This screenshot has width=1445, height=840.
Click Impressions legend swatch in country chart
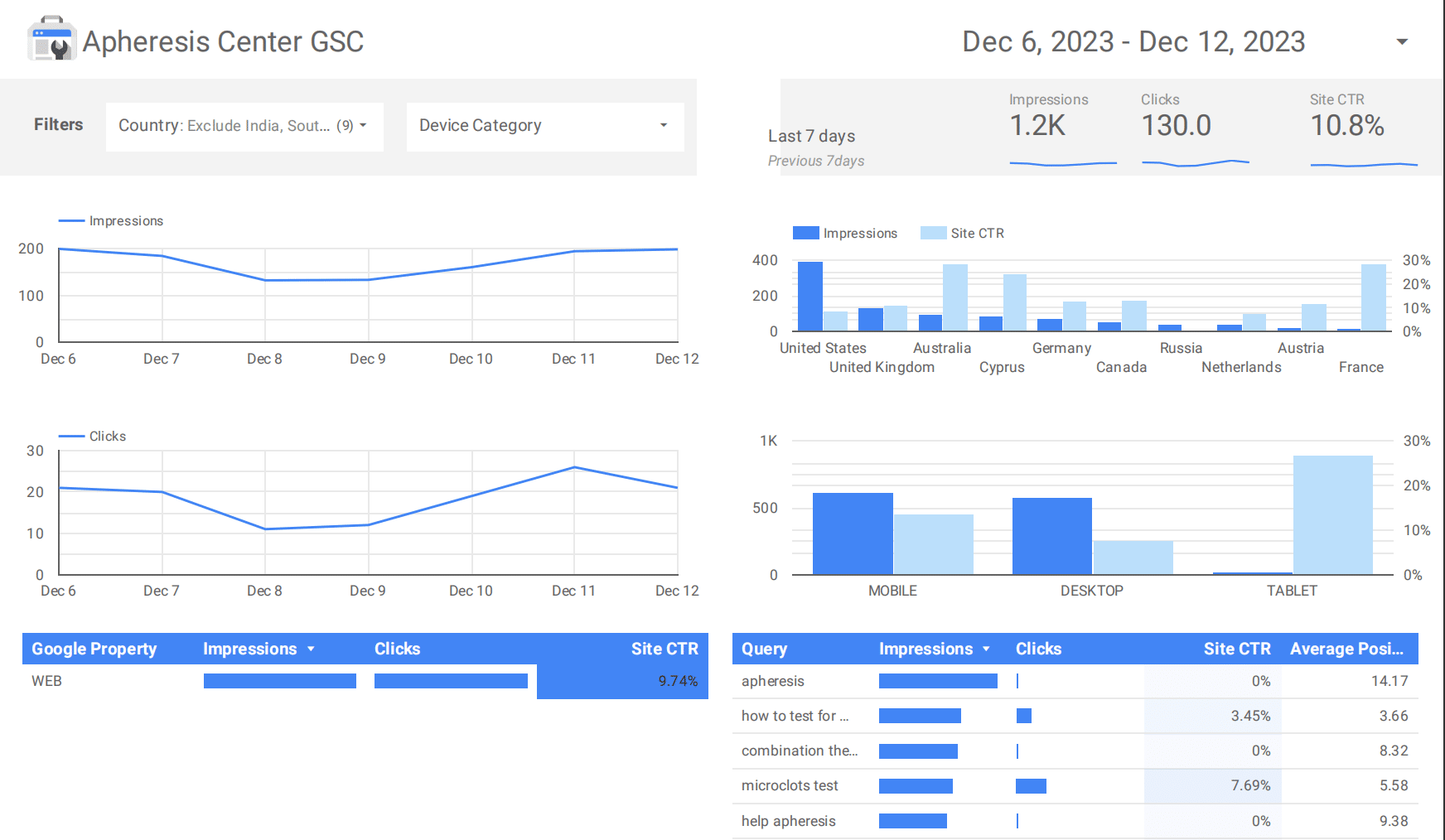pyautogui.click(x=806, y=233)
